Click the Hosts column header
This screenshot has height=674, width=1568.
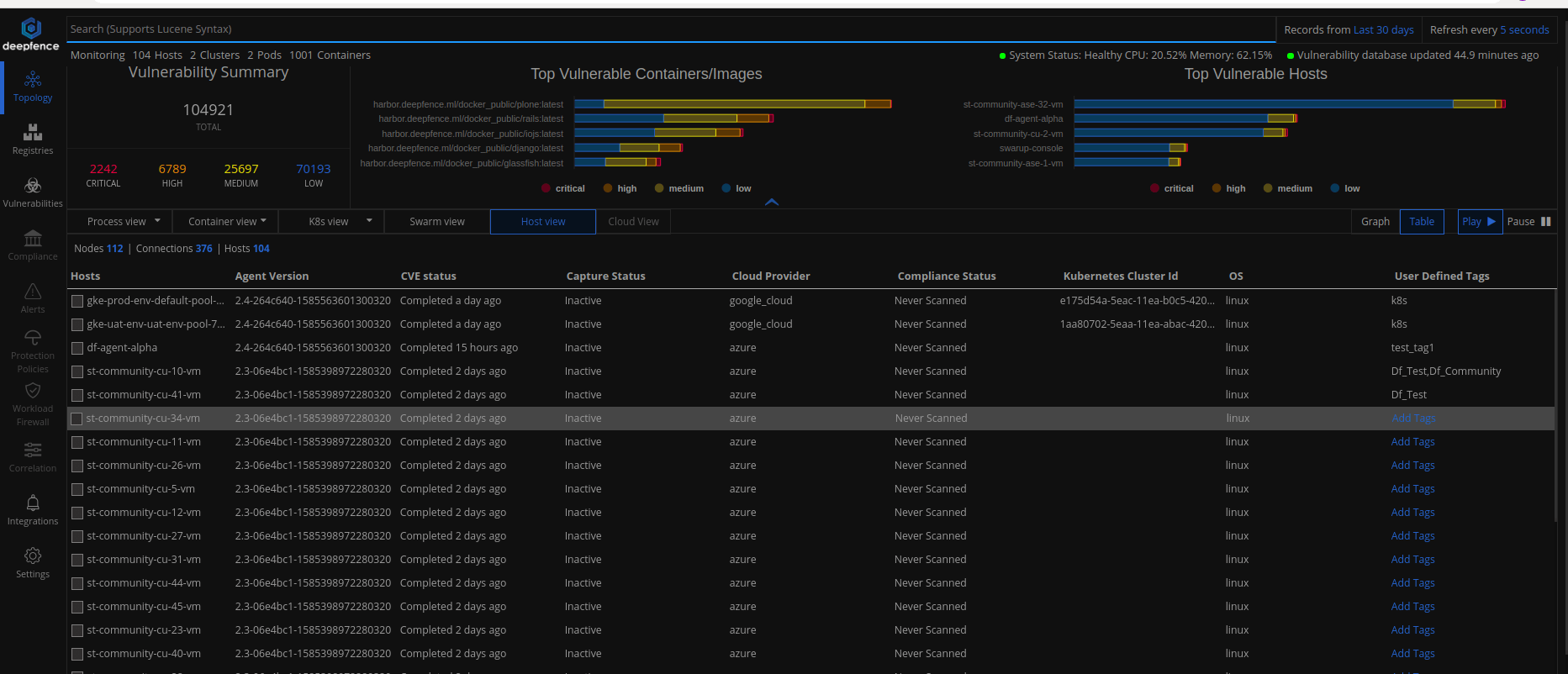(85, 276)
